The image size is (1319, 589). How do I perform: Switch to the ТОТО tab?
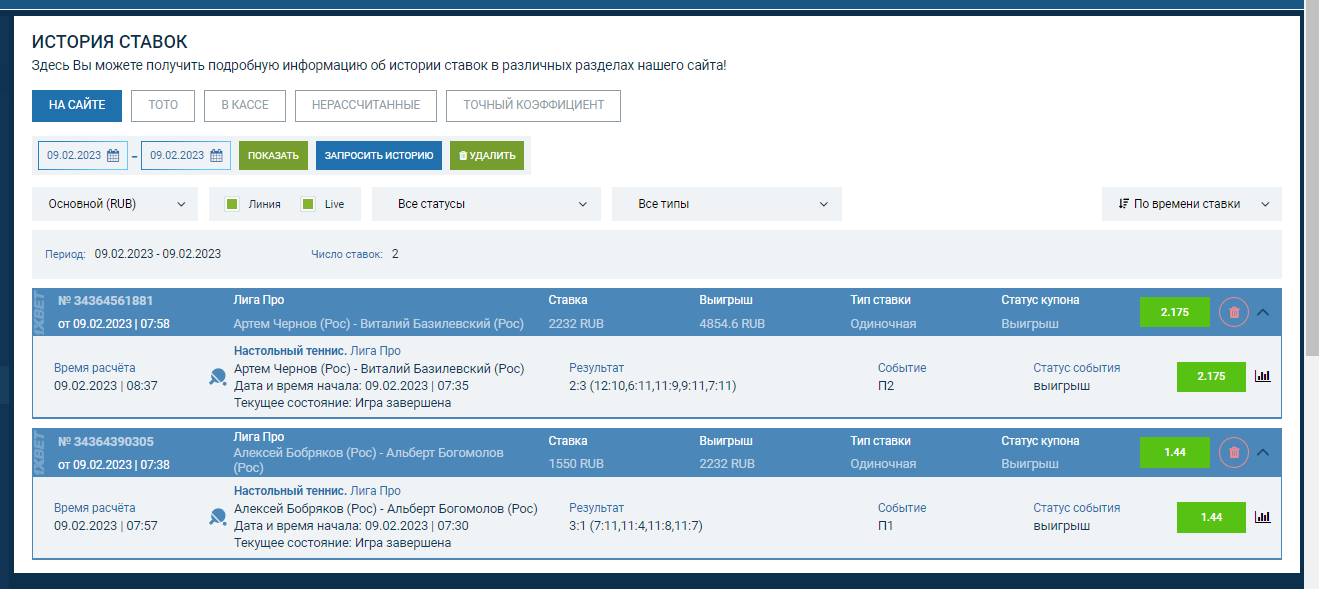[163, 105]
